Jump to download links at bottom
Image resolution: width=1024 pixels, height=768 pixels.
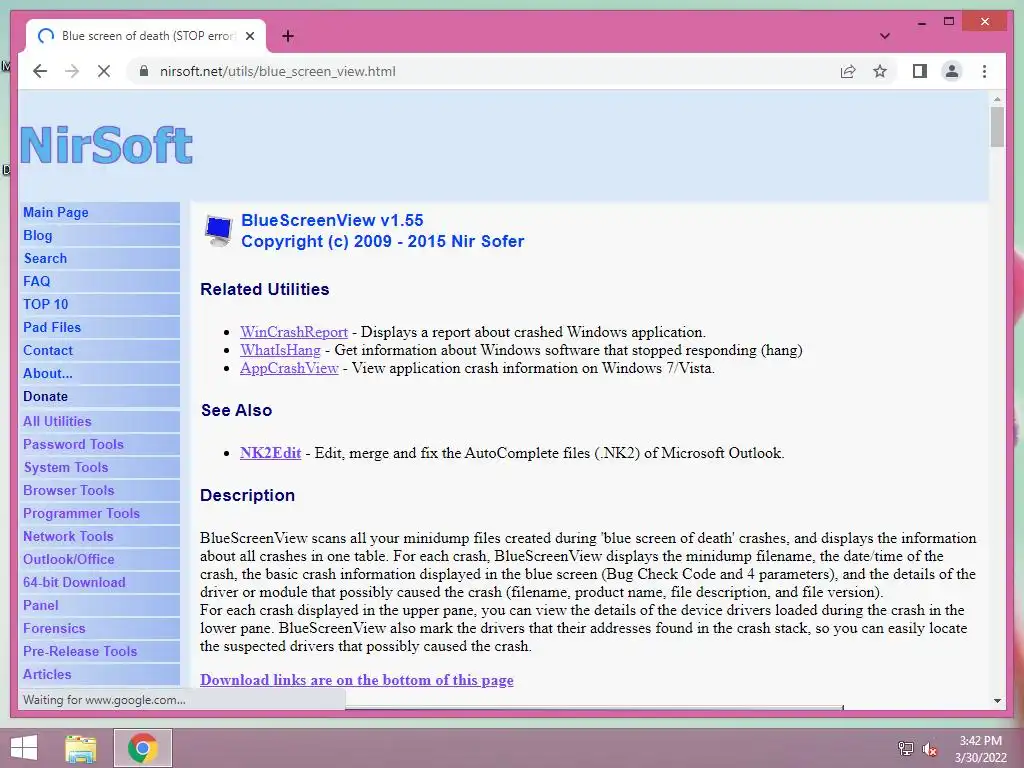357,680
